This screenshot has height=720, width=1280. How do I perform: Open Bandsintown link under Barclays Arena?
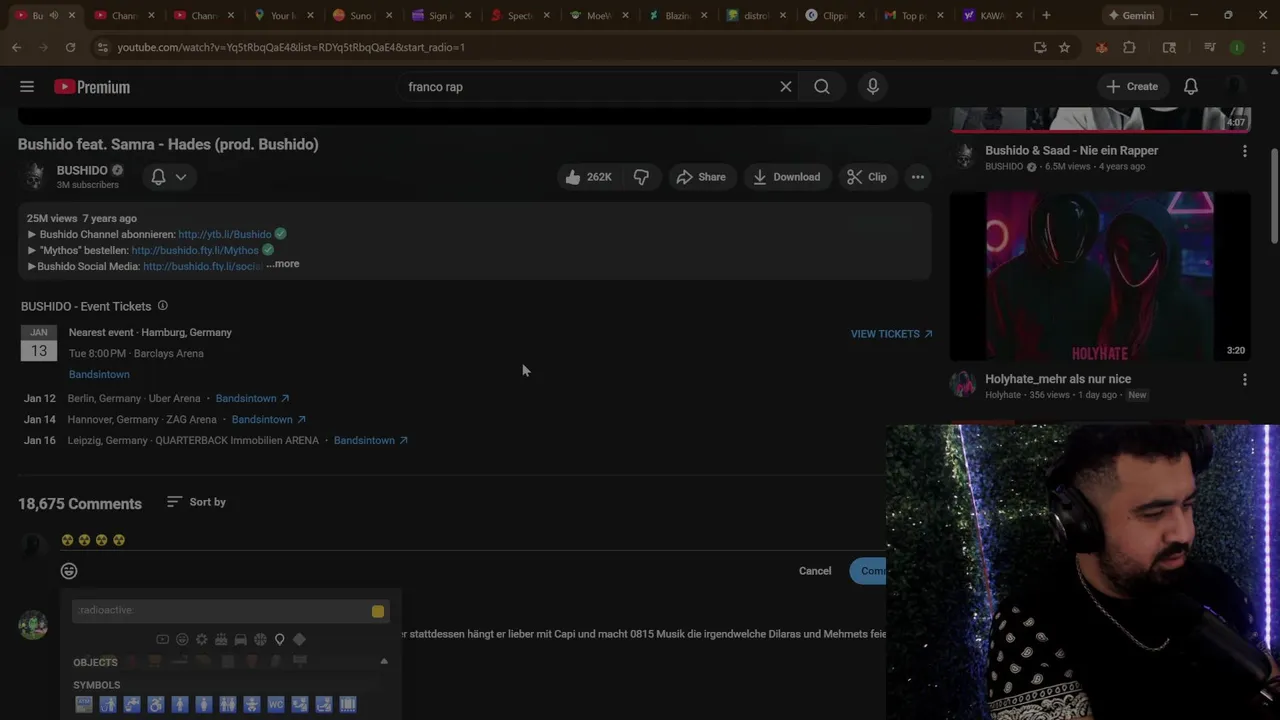click(x=99, y=374)
